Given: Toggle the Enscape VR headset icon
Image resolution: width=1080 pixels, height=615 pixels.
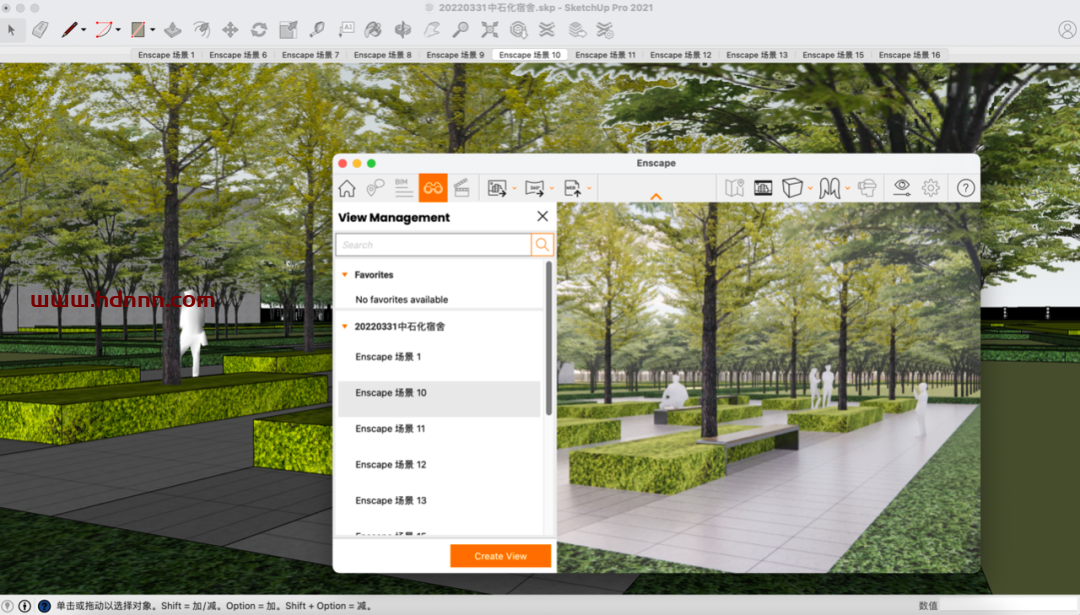Looking at the screenshot, I should point(866,188).
